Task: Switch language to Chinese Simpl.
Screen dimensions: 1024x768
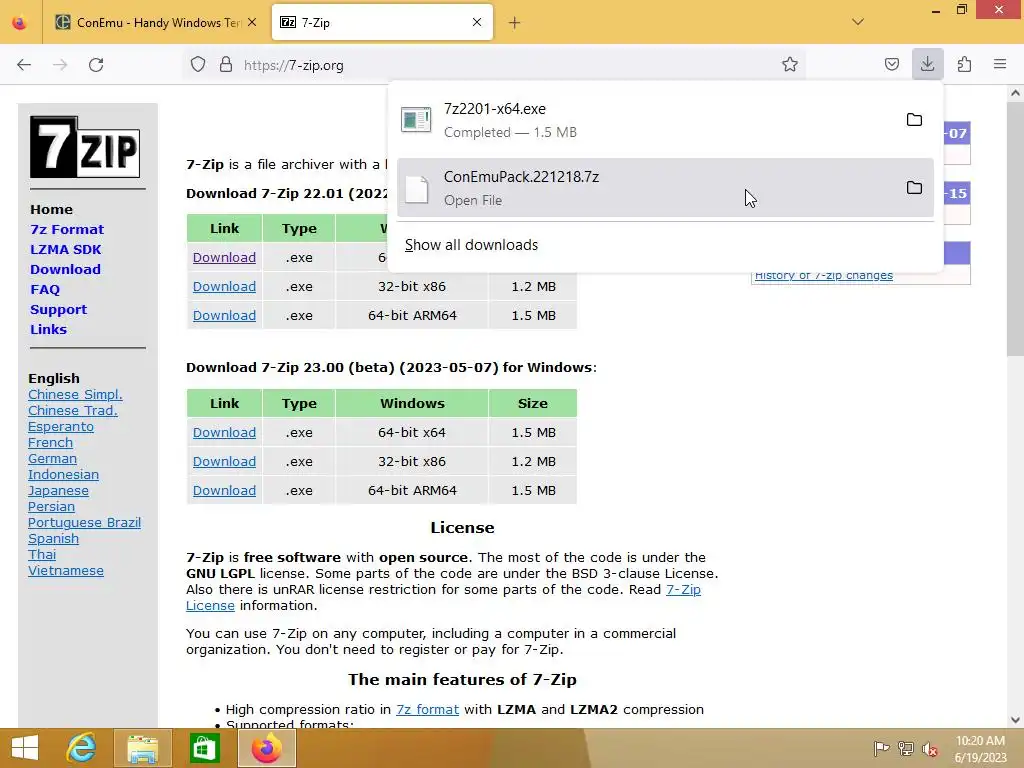Action: tap(75, 394)
